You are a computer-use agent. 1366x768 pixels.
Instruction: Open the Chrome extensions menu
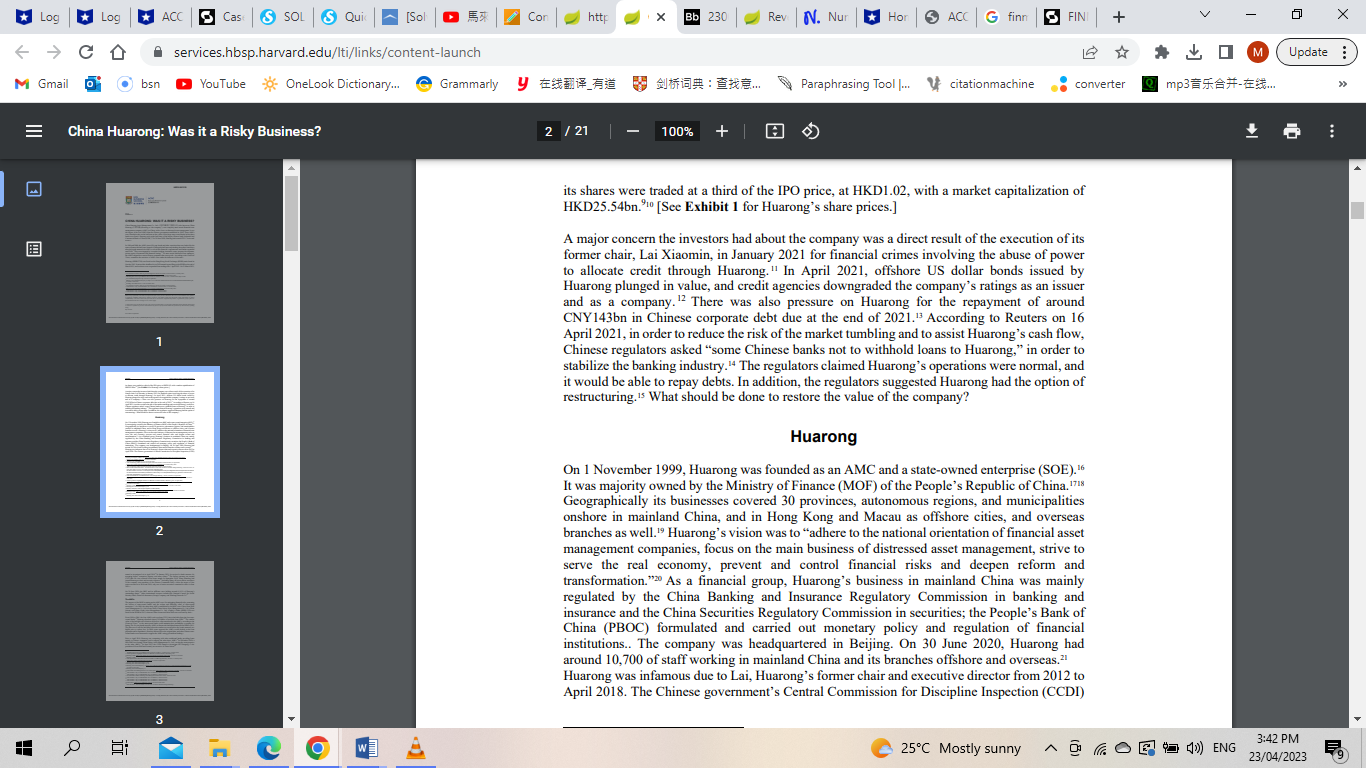[x=1161, y=52]
